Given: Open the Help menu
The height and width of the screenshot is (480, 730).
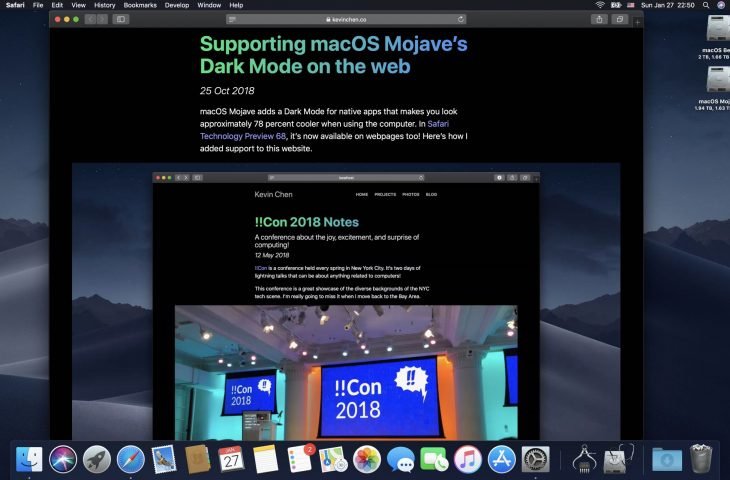Looking at the screenshot, I should point(236,5).
